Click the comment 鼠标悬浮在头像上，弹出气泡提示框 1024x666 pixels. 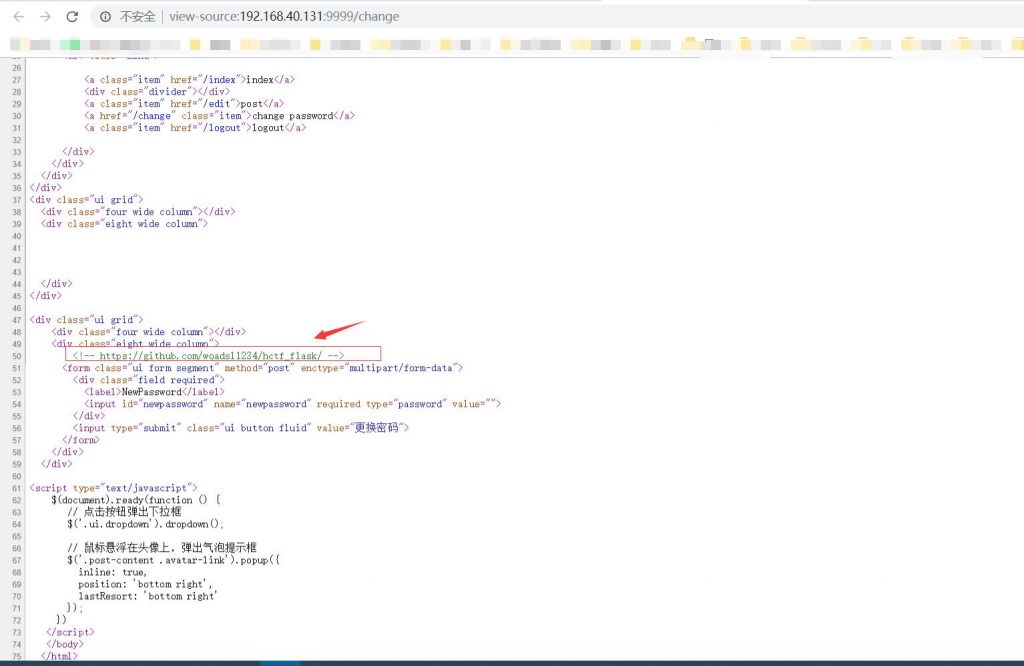click(162, 548)
